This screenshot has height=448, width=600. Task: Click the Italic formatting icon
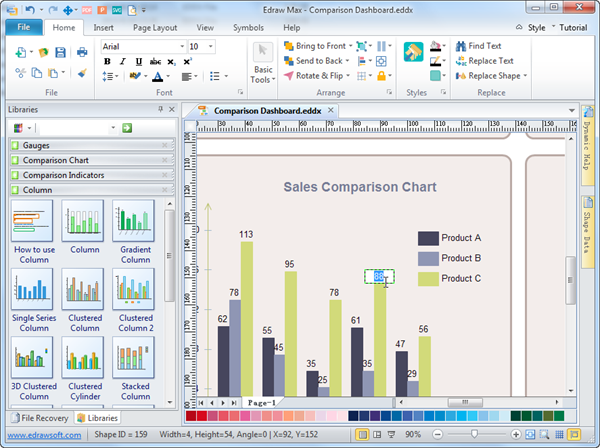(x=124, y=61)
